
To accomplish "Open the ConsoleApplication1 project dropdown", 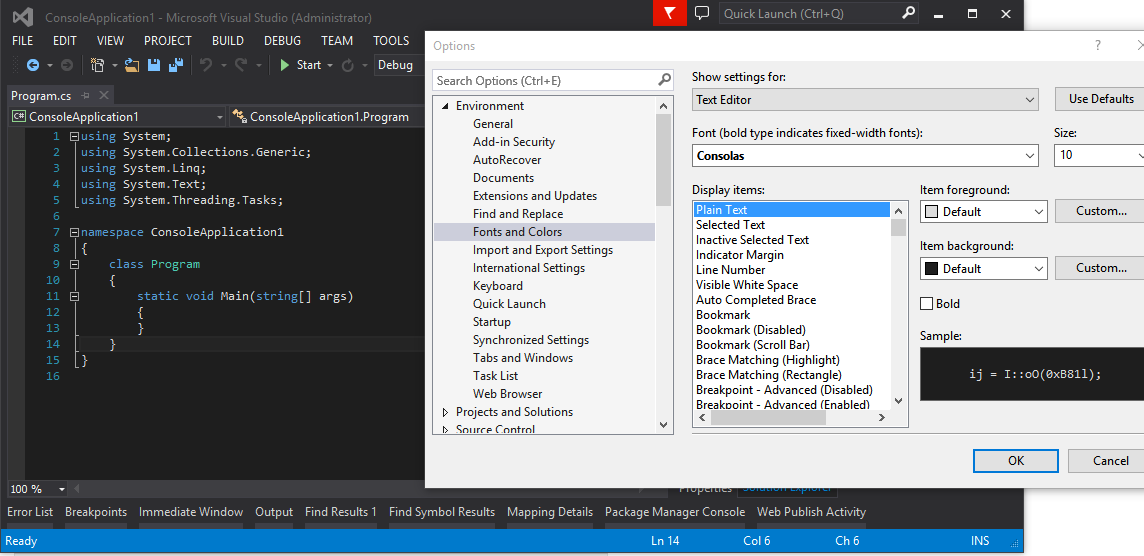I will (x=117, y=117).
